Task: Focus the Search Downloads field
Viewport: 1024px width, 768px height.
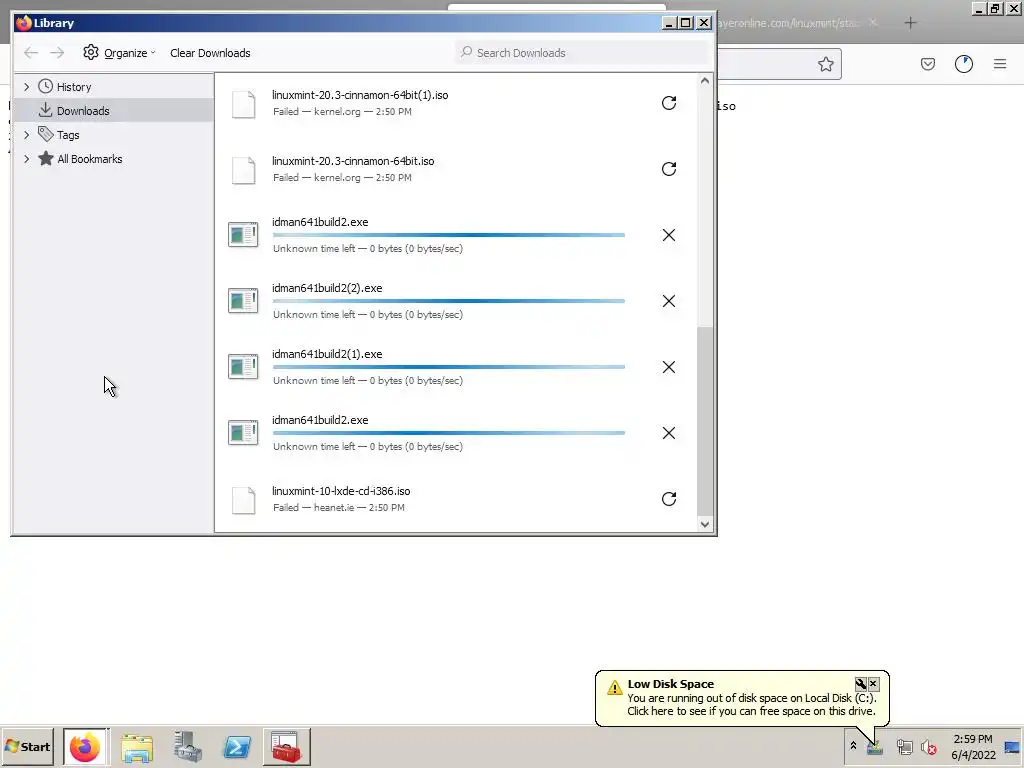Action: pos(581,53)
